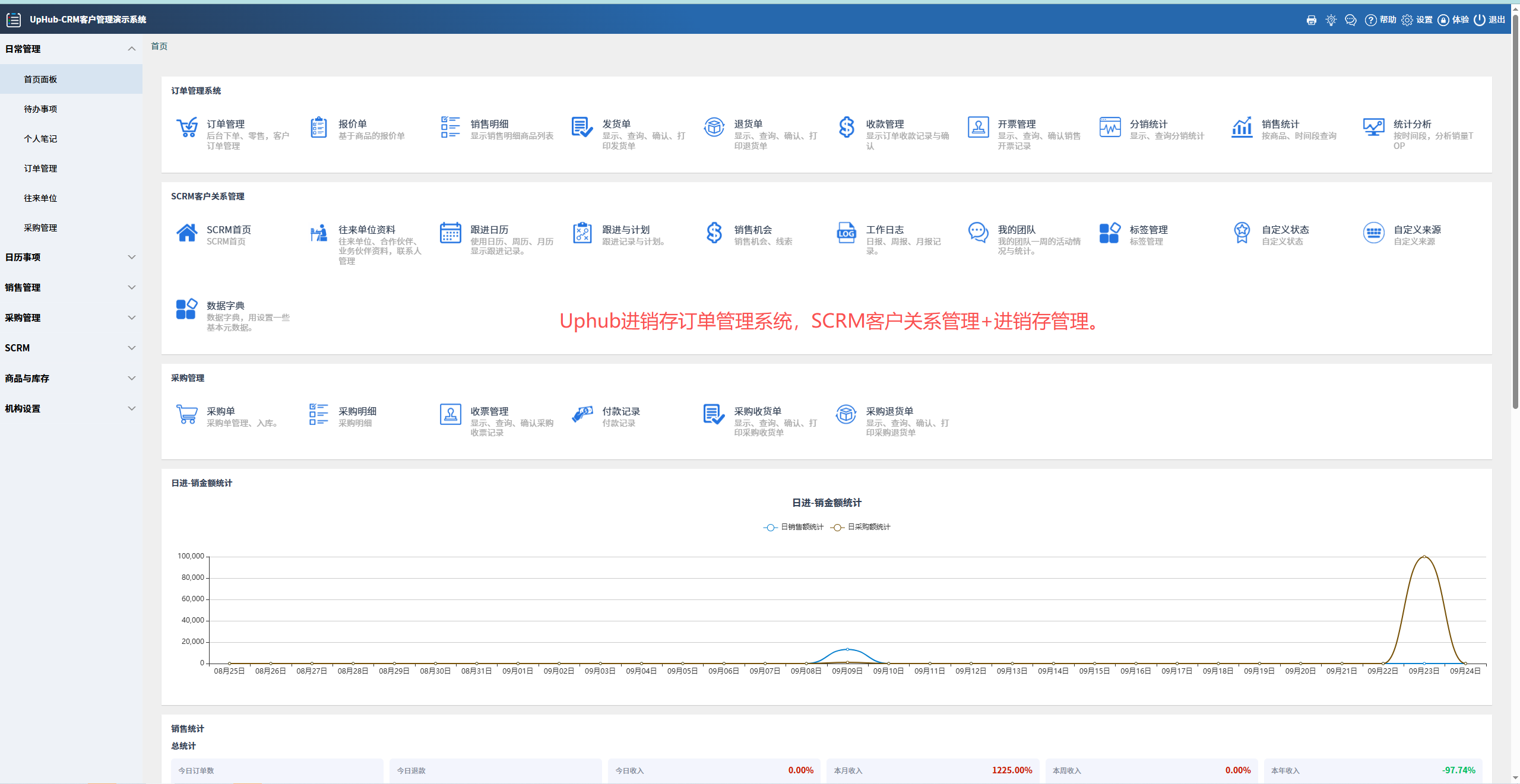This screenshot has height=784, width=1520.
Task: Click the 标签管理 blocks icon
Action: tap(1110, 233)
